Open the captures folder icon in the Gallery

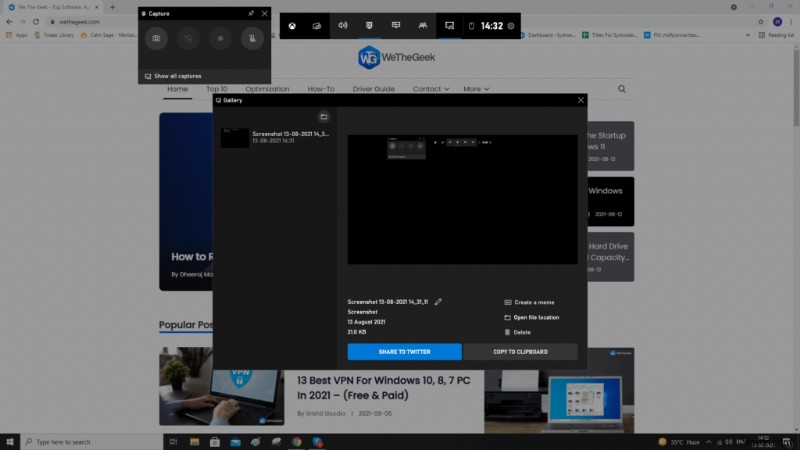point(323,117)
